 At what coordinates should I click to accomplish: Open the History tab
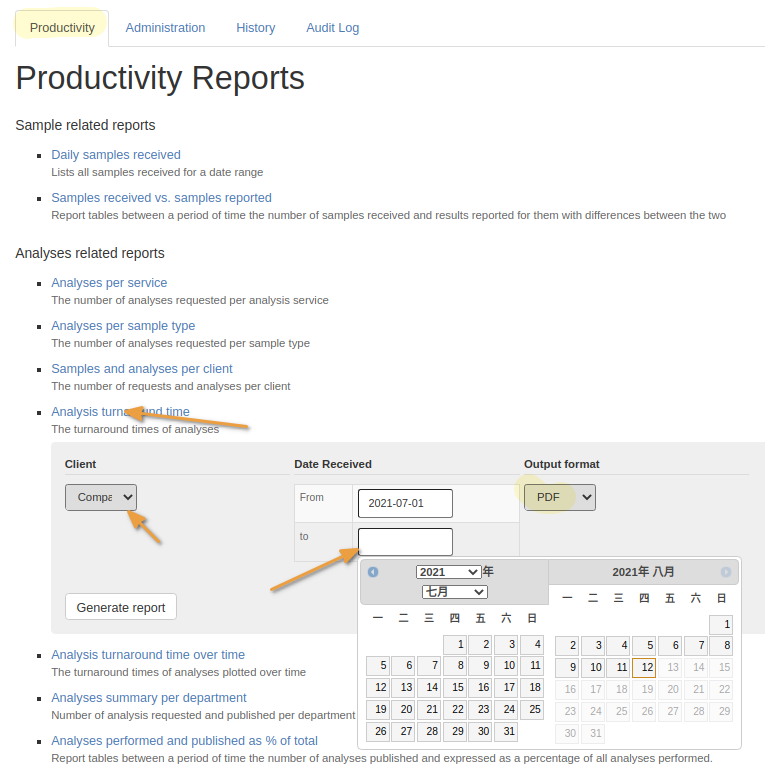256,28
